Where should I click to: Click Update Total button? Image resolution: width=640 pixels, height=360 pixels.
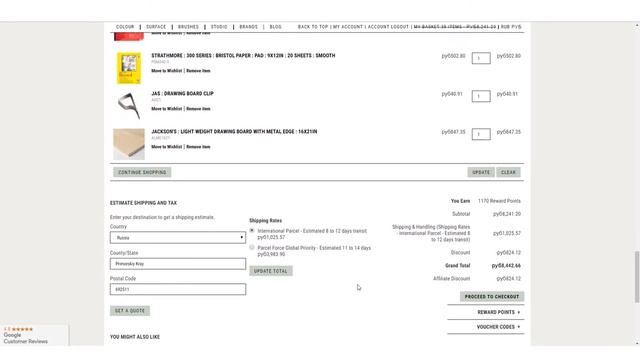(271, 271)
